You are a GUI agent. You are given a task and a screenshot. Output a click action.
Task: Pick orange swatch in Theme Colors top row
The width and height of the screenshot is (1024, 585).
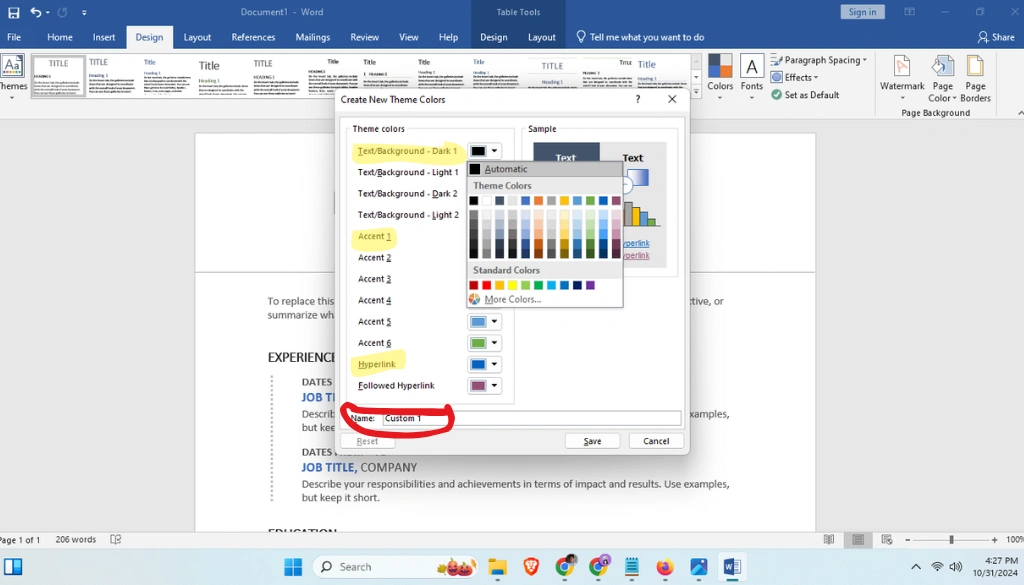[x=538, y=200]
